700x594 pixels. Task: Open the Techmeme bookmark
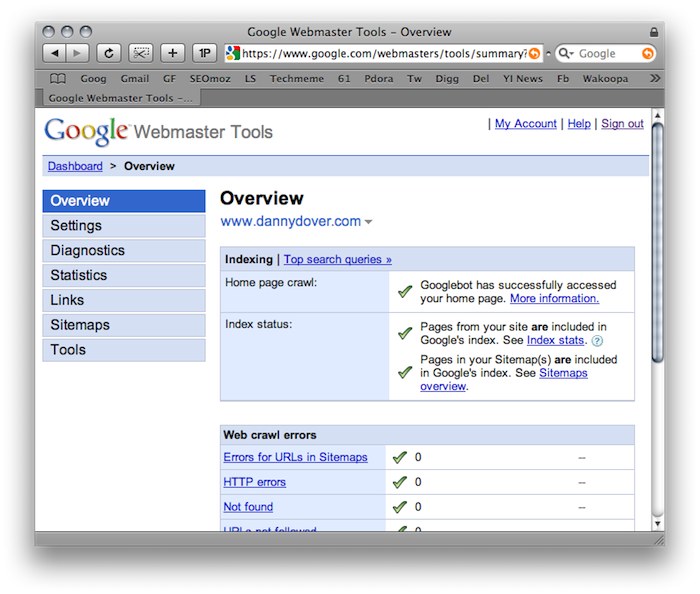(297, 79)
